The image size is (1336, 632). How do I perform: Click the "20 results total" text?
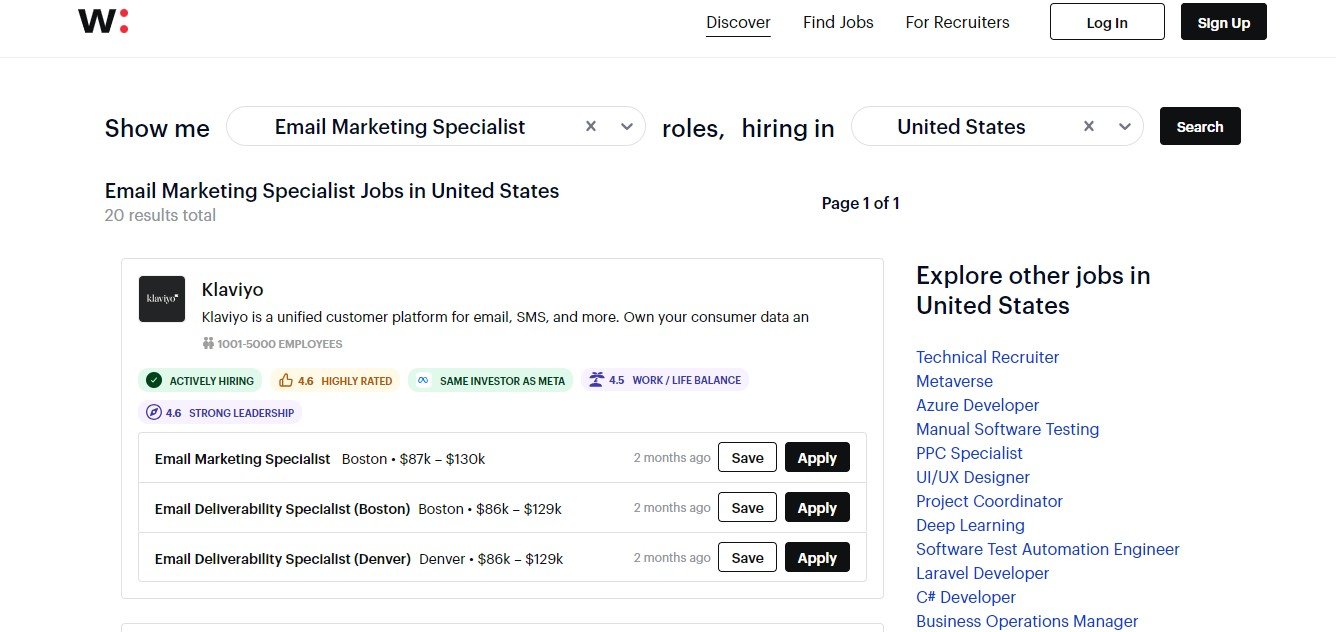click(160, 215)
